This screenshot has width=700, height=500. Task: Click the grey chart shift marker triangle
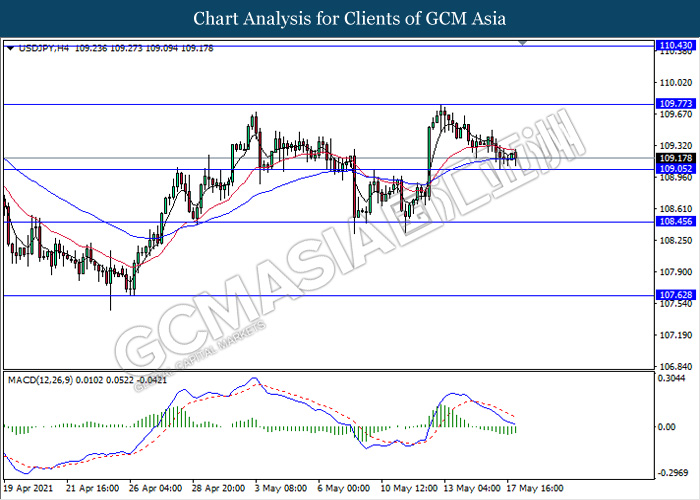coord(523,43)
